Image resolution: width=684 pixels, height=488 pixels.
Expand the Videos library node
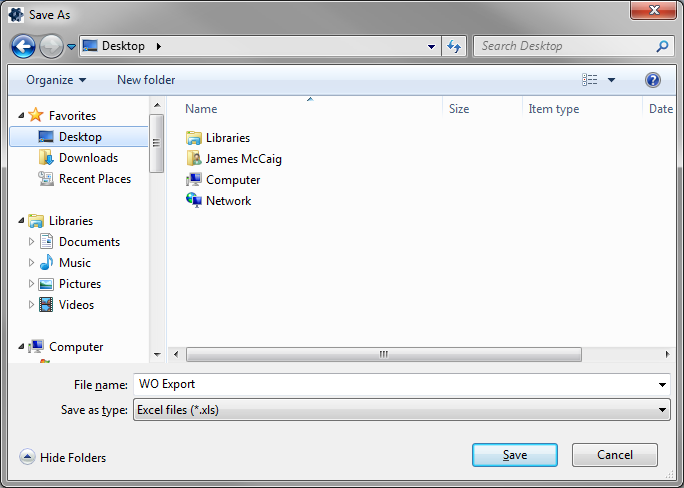(31, 304)
